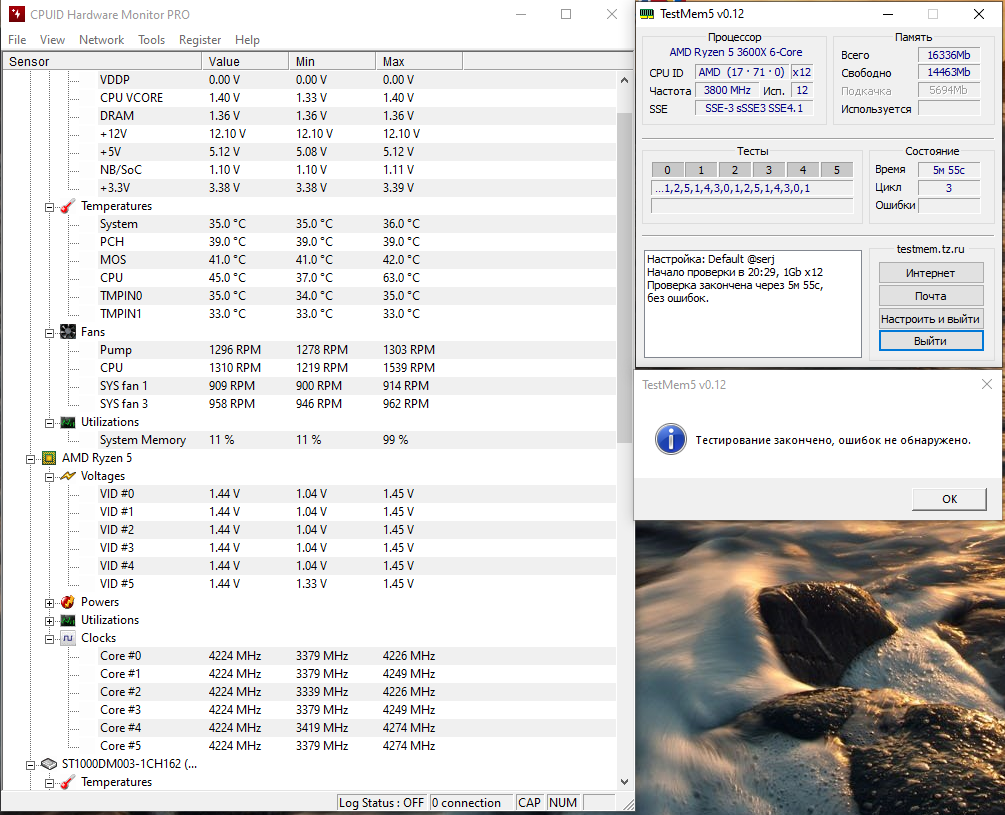The image size is (1005, 815).
Task: Click the Почта button in TestMem5
Action: coord(931,296)
